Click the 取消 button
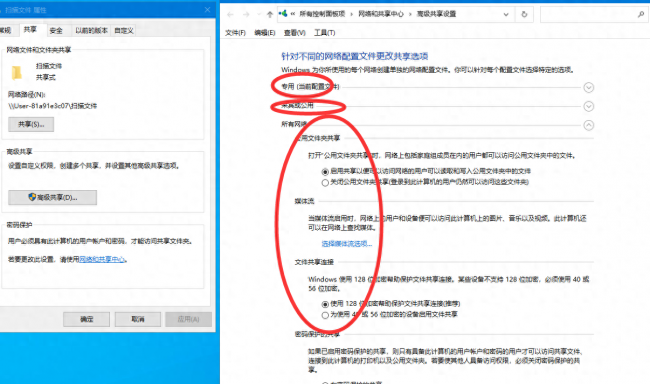The height and width of the screenshot is (384, 650). (138, 319)
